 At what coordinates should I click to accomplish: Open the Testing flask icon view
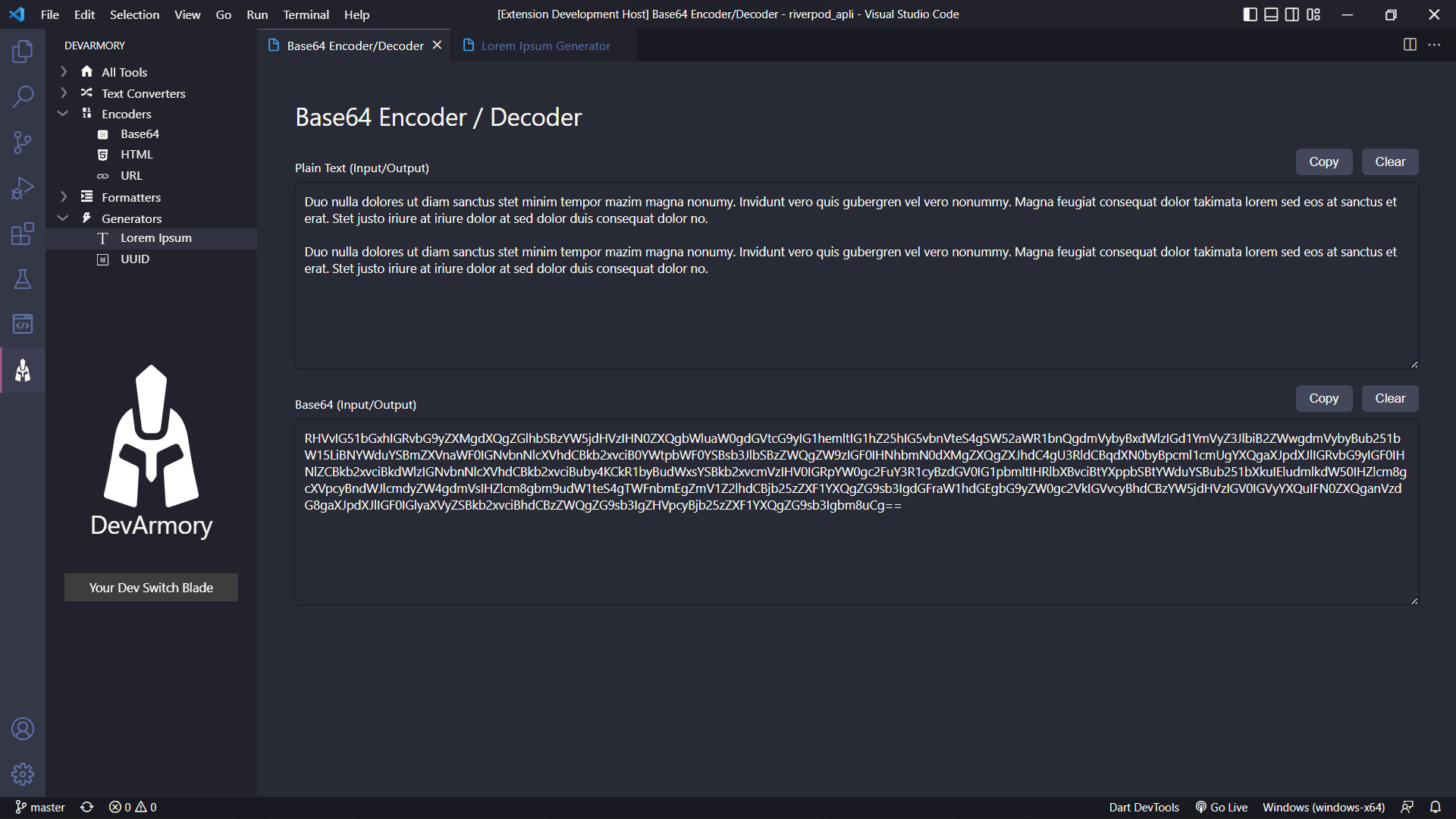(x=23, y=279)
